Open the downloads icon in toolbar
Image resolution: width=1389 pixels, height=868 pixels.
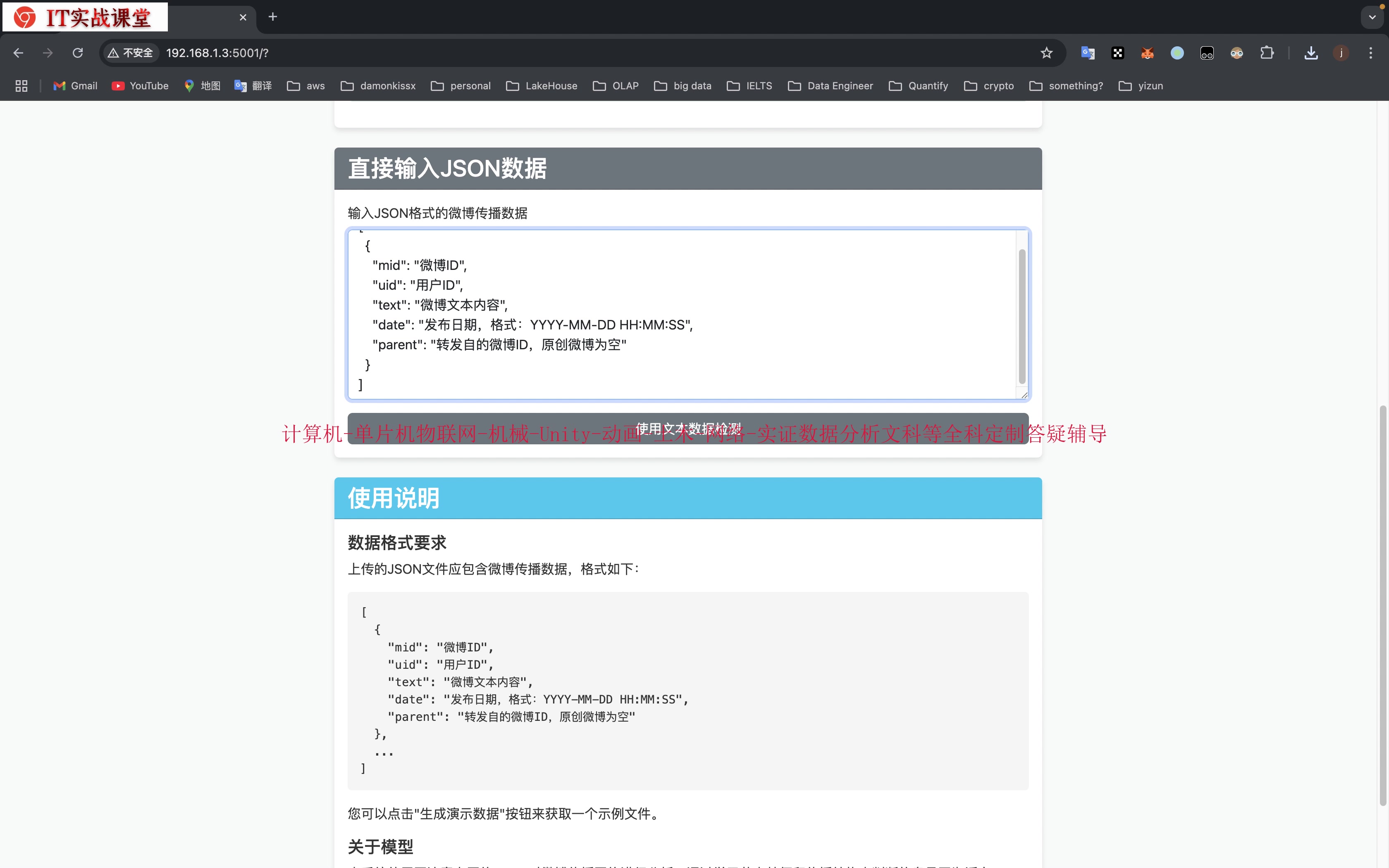[1311, 53]
